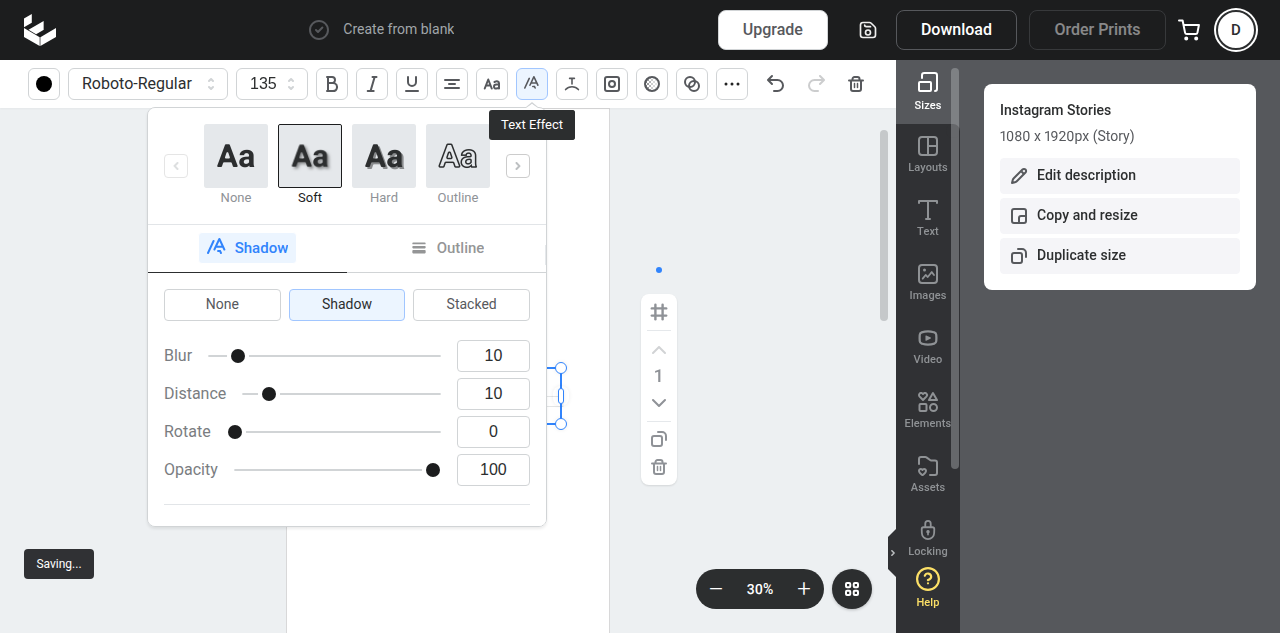Open the font size 135 selector
This screenshot has width=1280, height=633.
(272, 84)
